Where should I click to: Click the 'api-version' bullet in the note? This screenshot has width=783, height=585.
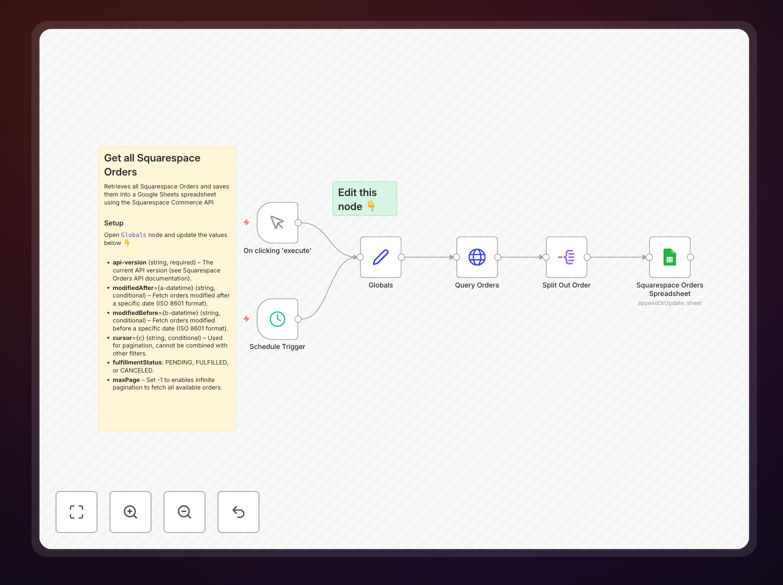coord(167,270)
